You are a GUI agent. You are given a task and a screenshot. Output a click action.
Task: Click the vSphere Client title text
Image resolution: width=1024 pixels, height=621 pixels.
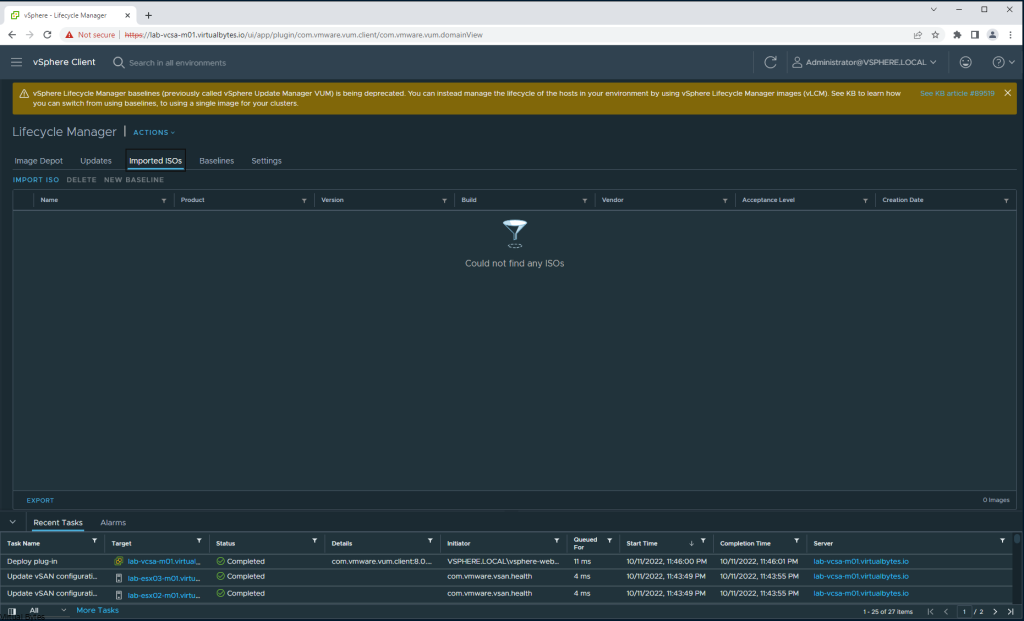pos(64,62)
